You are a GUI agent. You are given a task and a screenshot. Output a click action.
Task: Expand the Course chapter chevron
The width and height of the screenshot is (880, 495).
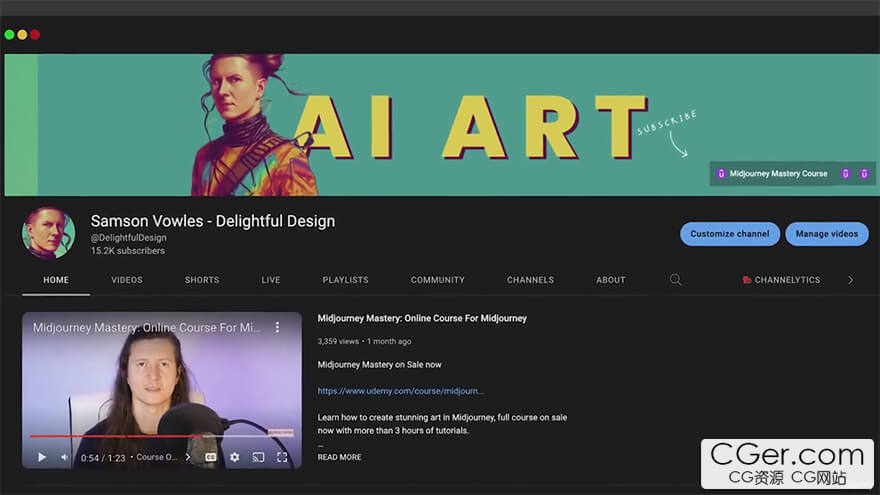coord(188,457)
